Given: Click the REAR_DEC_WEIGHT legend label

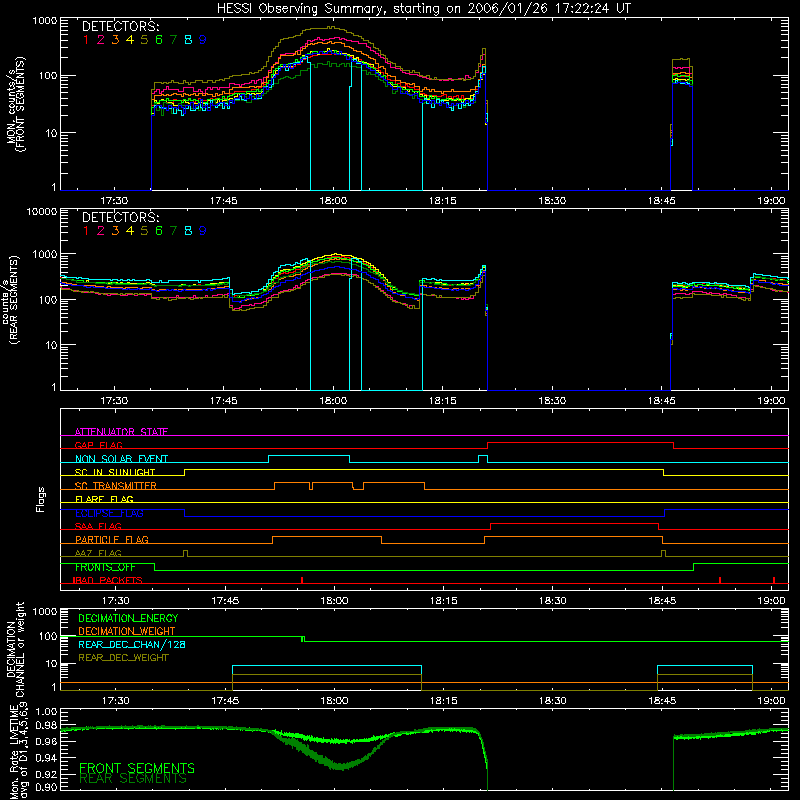Looking at the screenshot, I should click(x=123, y=658).
